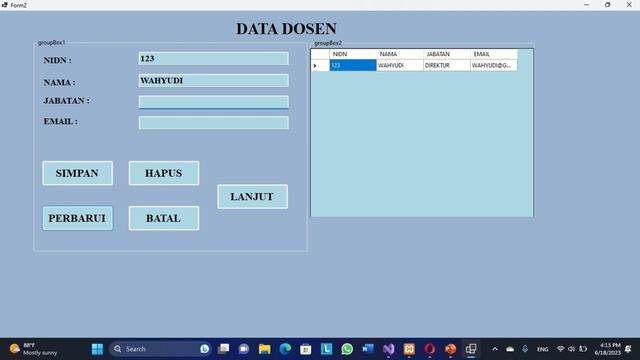The height and width of the screenshot is (360, 640).
Task: Select the DIREKTUR cell in grid
Action: [x=447, y=65]
